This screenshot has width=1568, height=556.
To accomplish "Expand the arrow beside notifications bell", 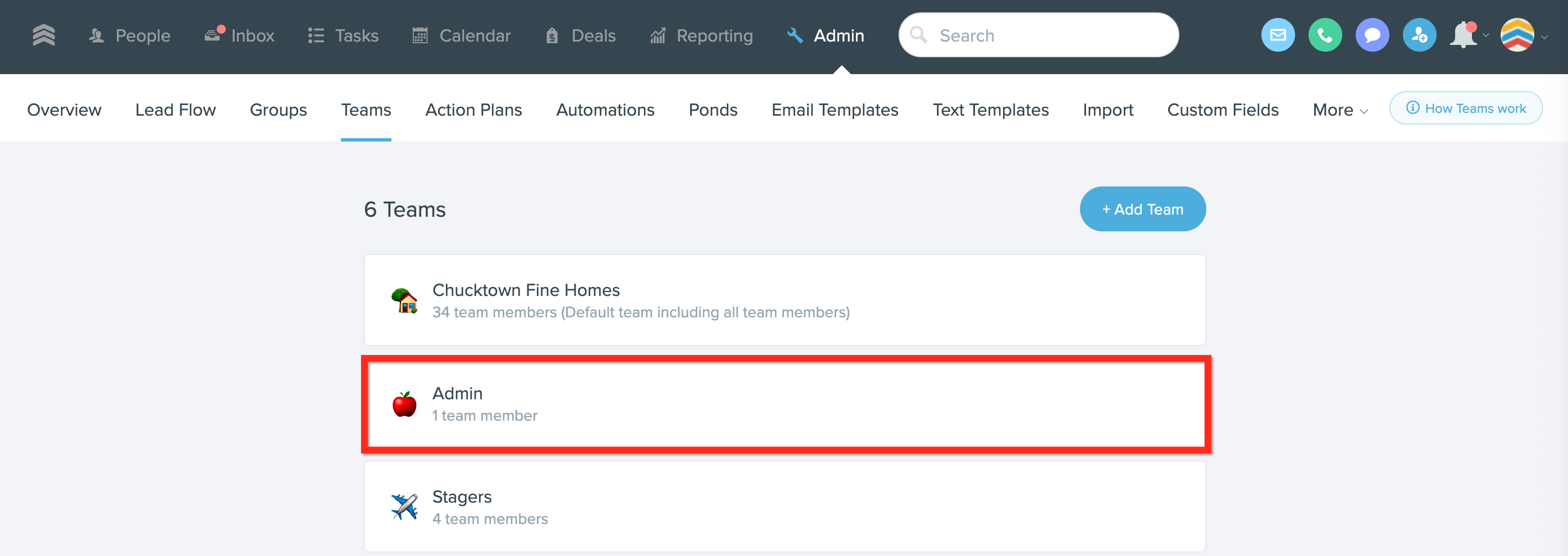I will coord(1486,36).
